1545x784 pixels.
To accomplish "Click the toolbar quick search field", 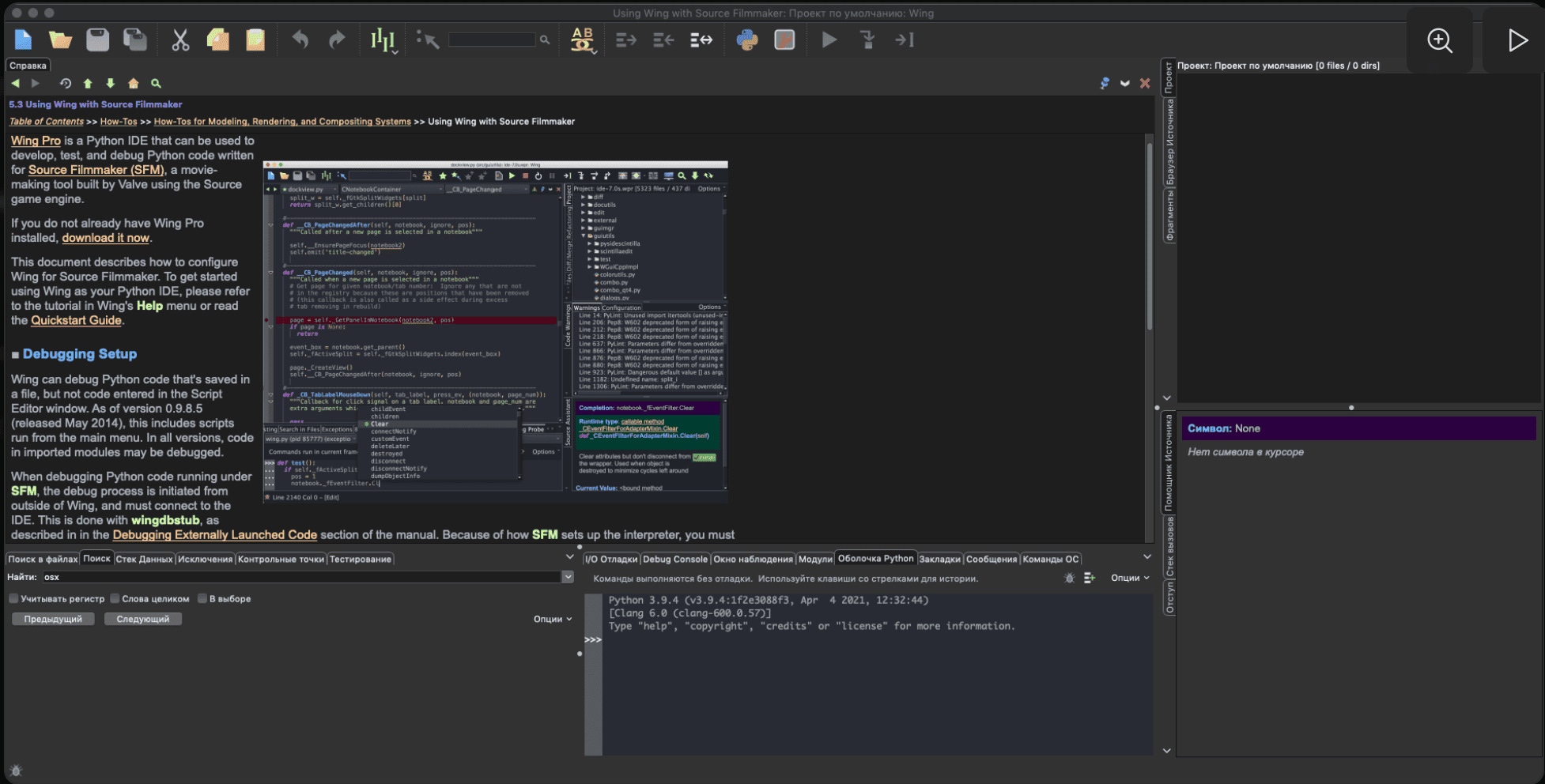I will coord(492,40).
